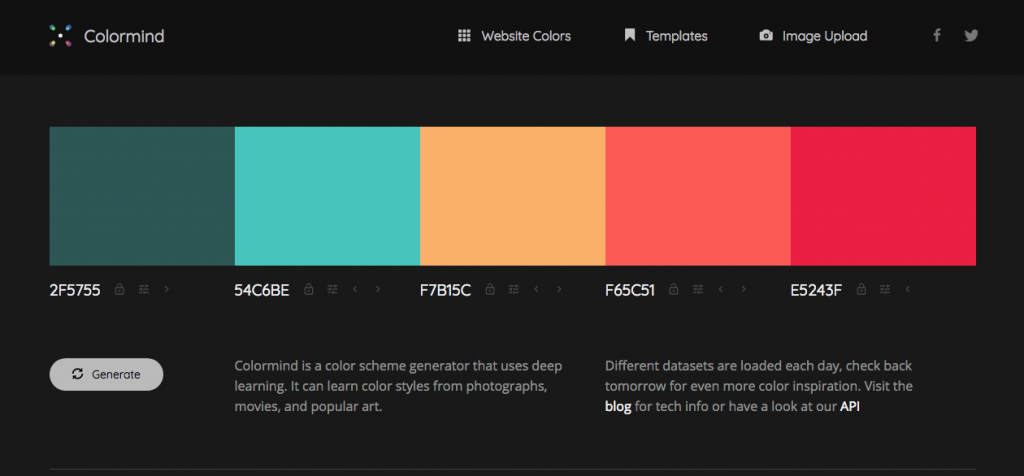Move F7B15C left with its arrow
The width and height of the screenshot is (1024, 476).
[x=536, y=289]
